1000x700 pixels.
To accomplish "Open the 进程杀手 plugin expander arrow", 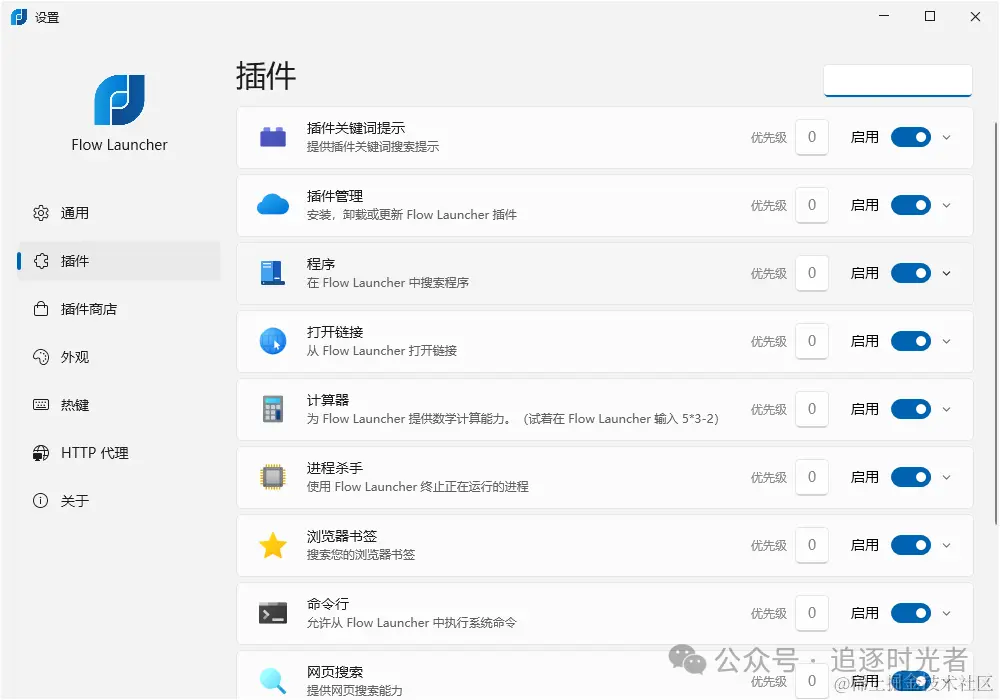I will 946,478.
